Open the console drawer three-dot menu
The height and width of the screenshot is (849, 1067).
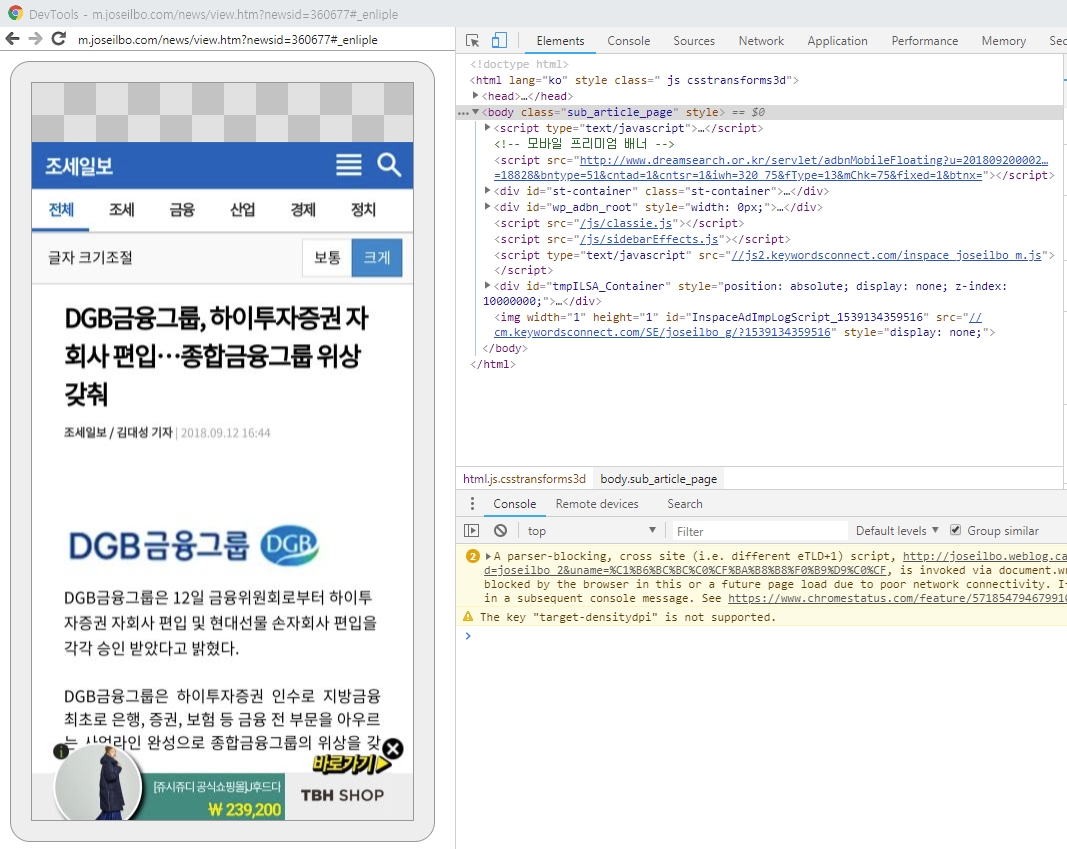coord(472,503)
